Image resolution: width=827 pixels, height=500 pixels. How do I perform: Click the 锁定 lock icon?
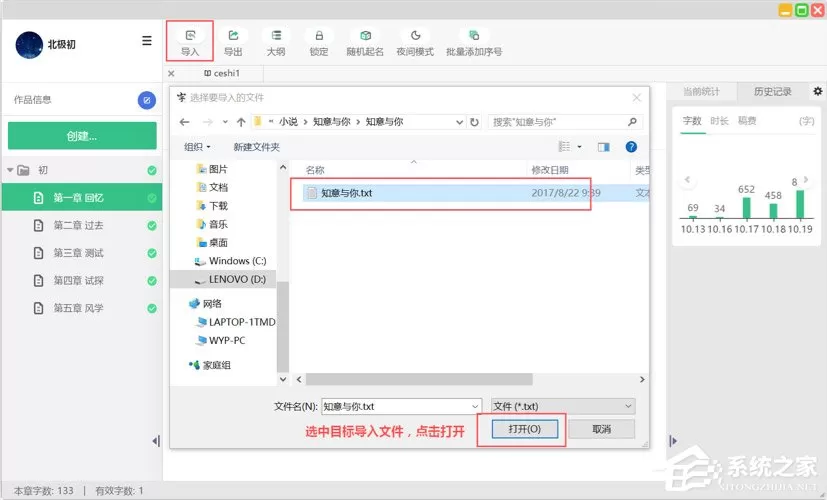[319, 35]
